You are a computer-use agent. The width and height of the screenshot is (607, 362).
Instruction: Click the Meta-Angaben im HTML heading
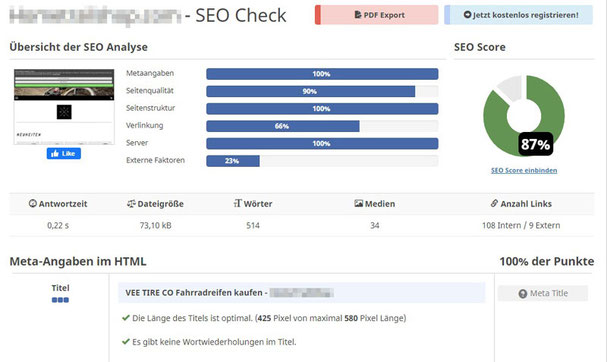click(78, 261)
